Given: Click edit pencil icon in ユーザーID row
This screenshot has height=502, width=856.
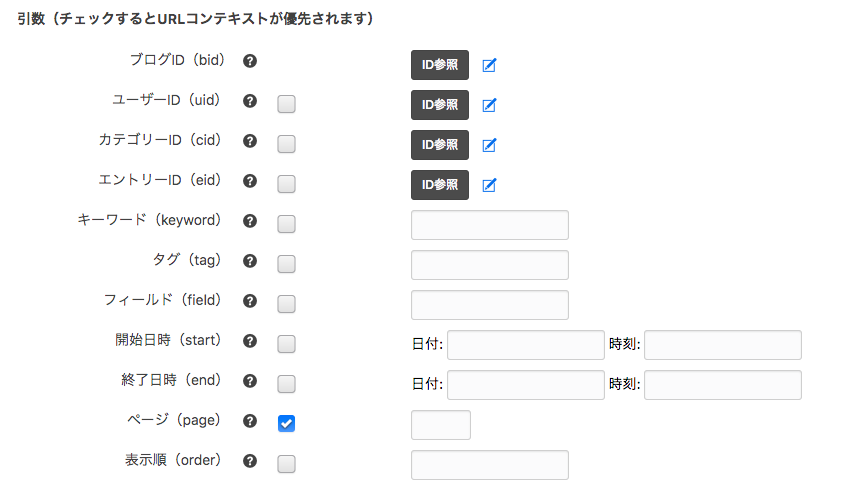Looking at the screenshot, I should (489, 105).
